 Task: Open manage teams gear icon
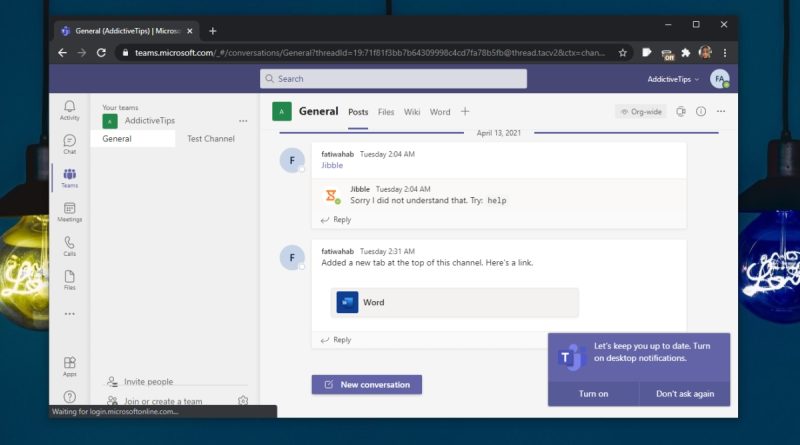click(243, 401)
